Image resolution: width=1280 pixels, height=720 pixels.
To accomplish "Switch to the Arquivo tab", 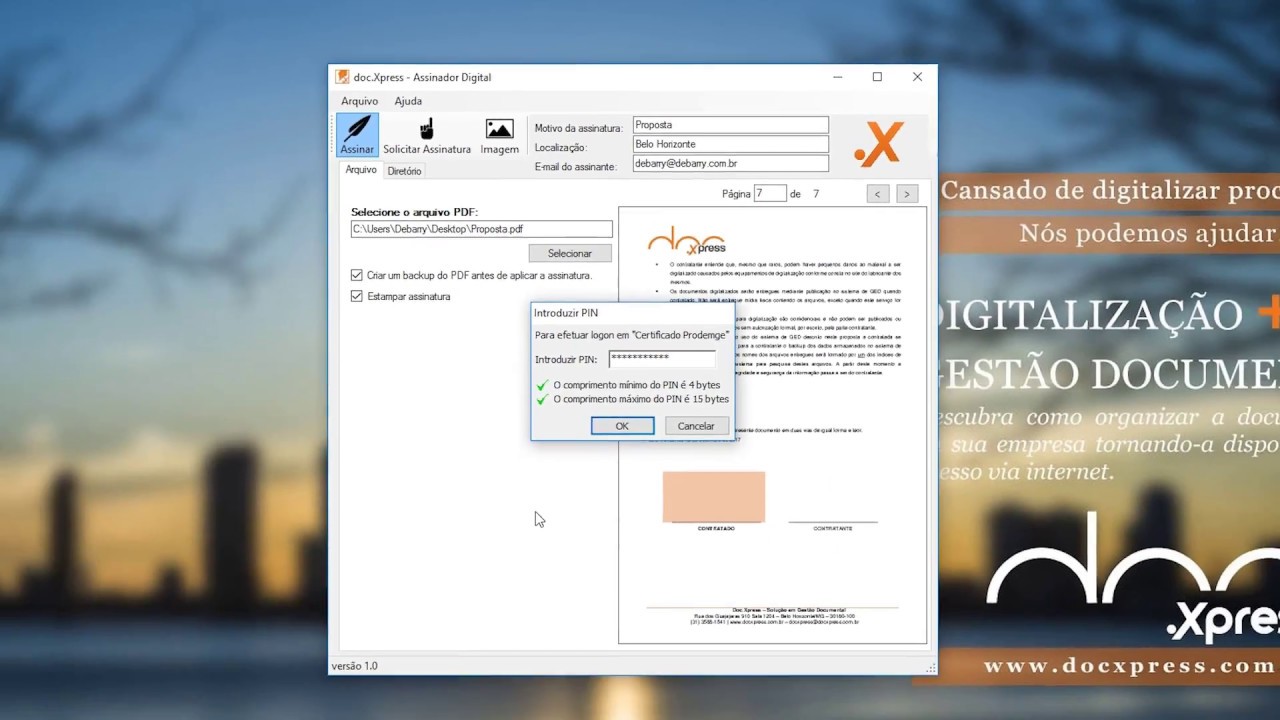I will point(361,170).
